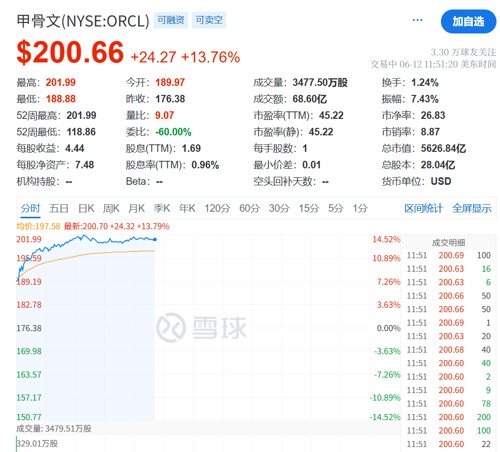Select the 120分 interval tab
Screen dimensions: 500x452
(217, 208)
